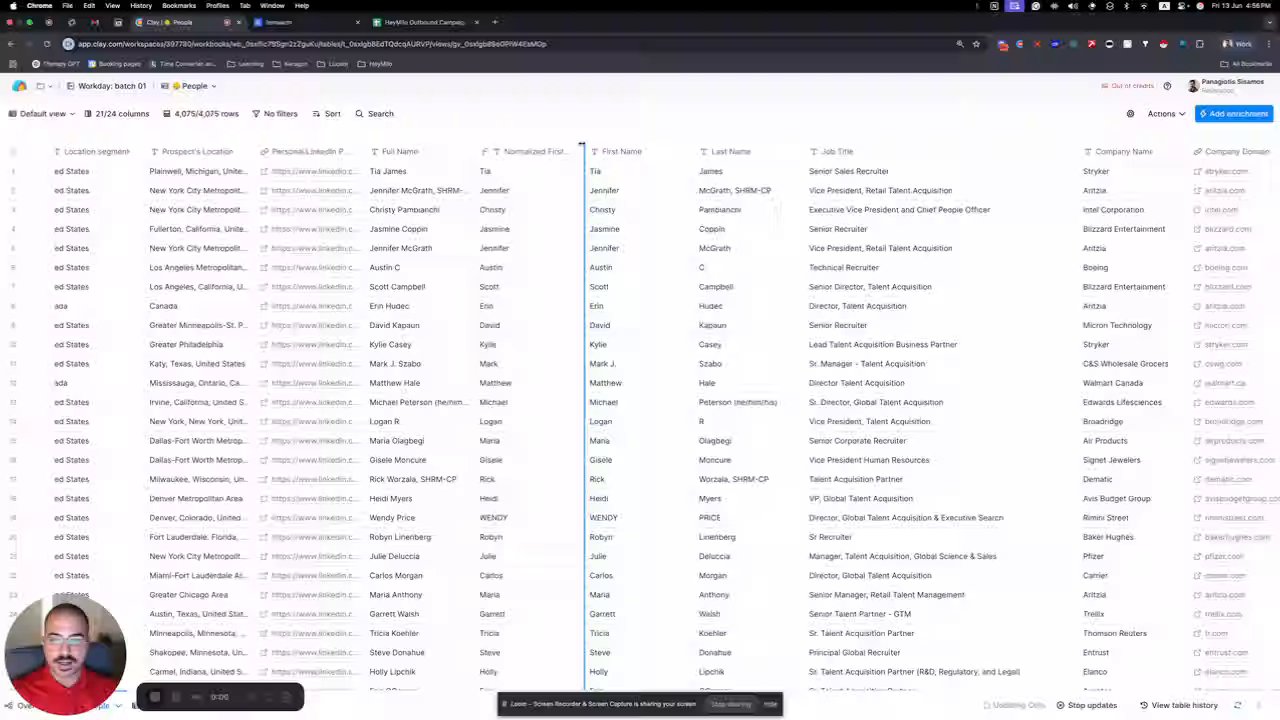Image resolution: width=1280 pixels, height=720 pixels.
Task: Open the Clay home logo
Action: click(19, 86)
